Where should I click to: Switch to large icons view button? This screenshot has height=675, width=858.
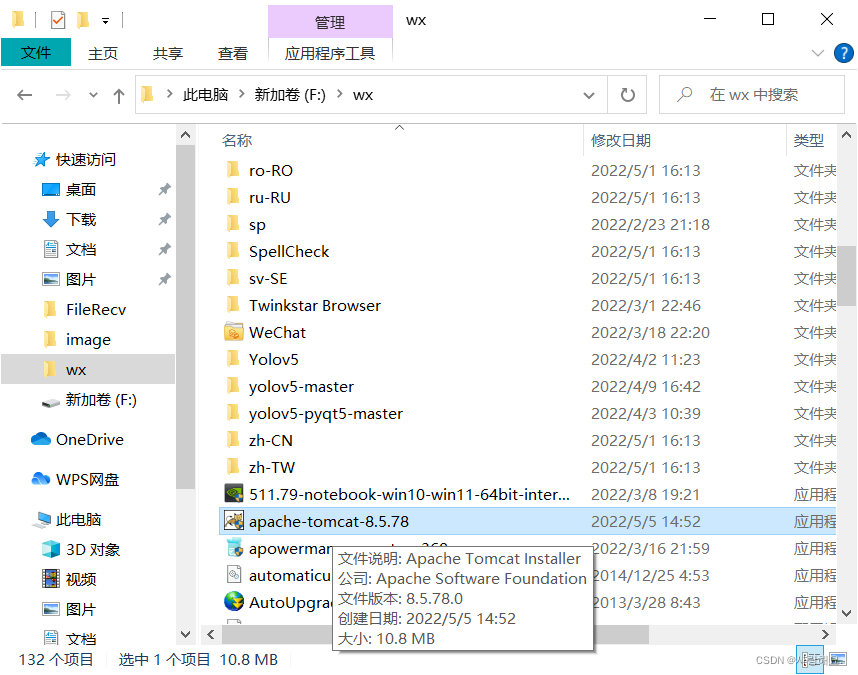coord(838,660)
